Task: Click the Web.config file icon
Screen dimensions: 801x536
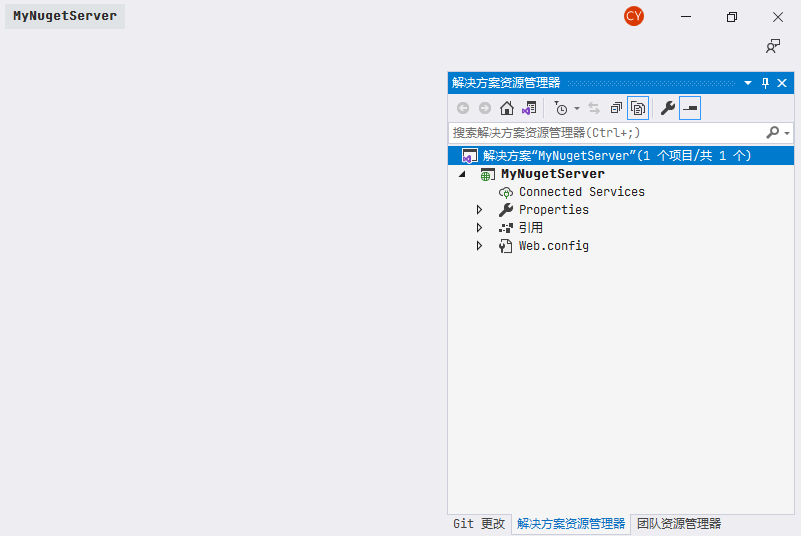Action: (506, 246)
